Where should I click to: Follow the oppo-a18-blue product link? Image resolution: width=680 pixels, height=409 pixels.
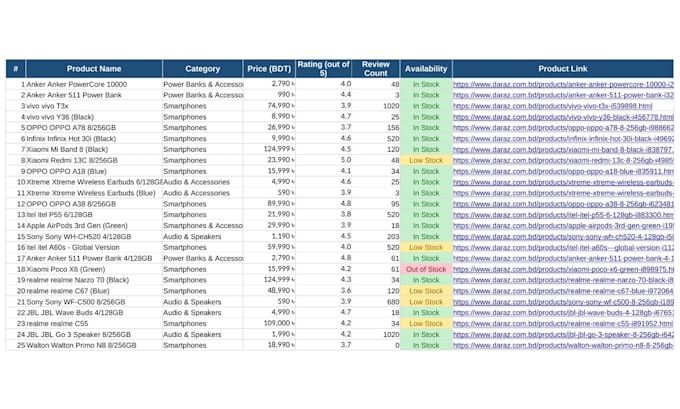pyautogui.click(x=563, y=171)
